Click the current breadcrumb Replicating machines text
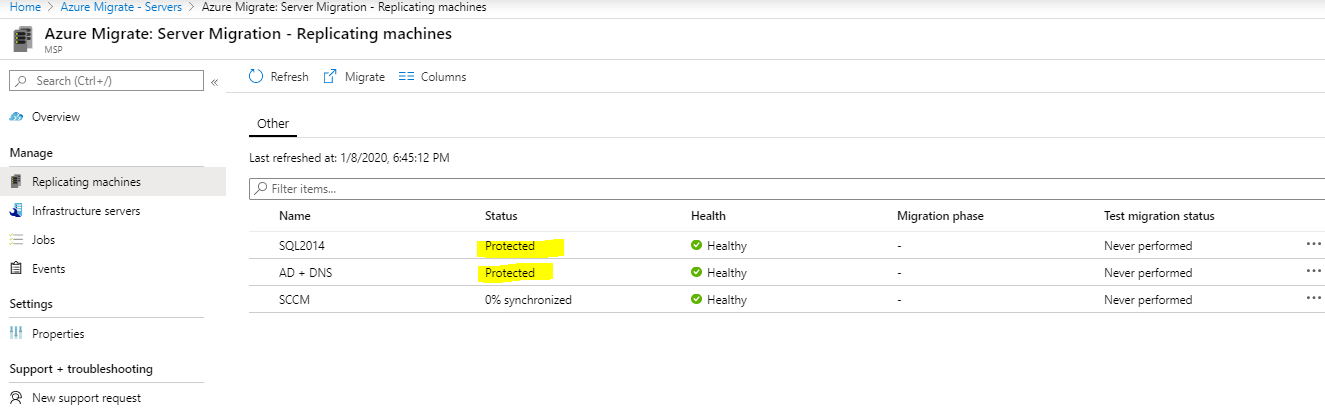 [344, 7]
